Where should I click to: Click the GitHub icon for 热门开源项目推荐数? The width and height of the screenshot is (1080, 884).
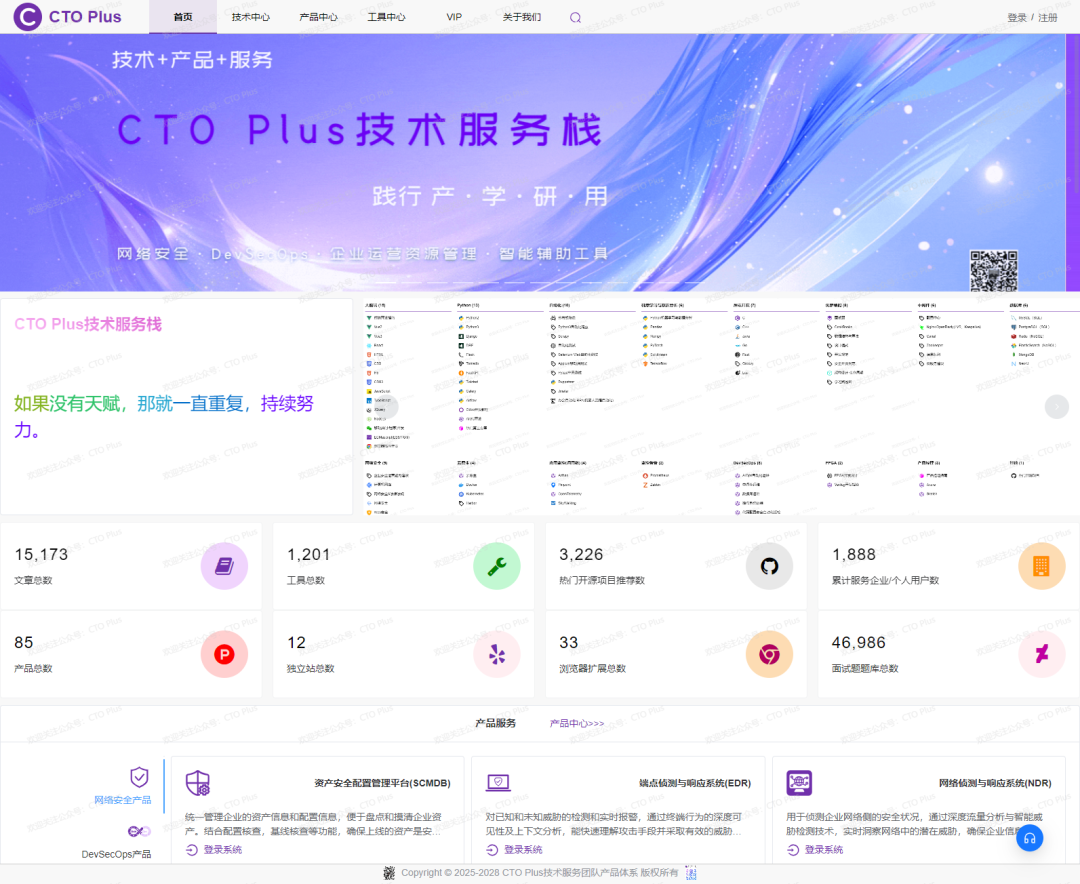click(x=769, y=566)
